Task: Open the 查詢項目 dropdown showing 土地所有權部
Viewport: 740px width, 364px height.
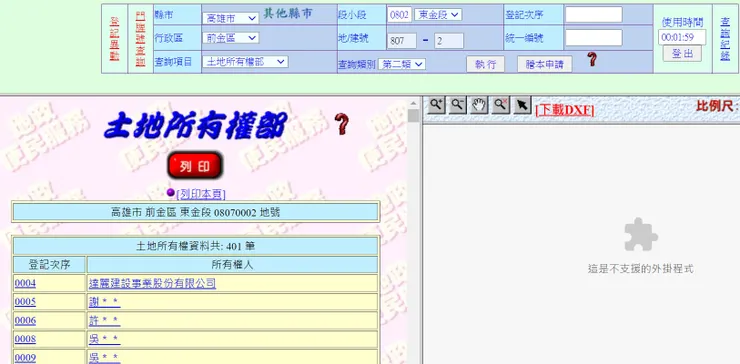Action: coord(245,61)
